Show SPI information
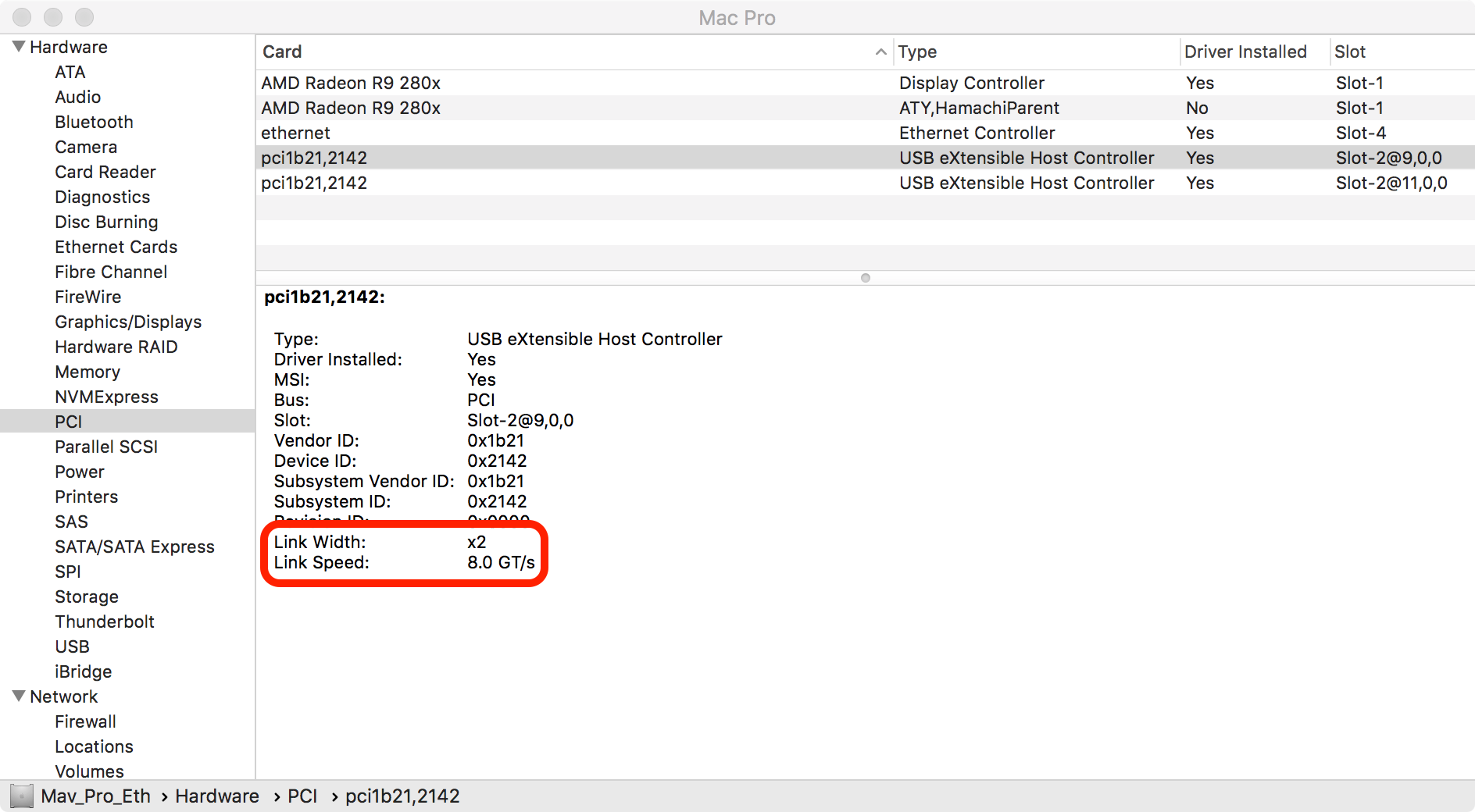The width and height of the screenshot is (1475, 812). 68,572
